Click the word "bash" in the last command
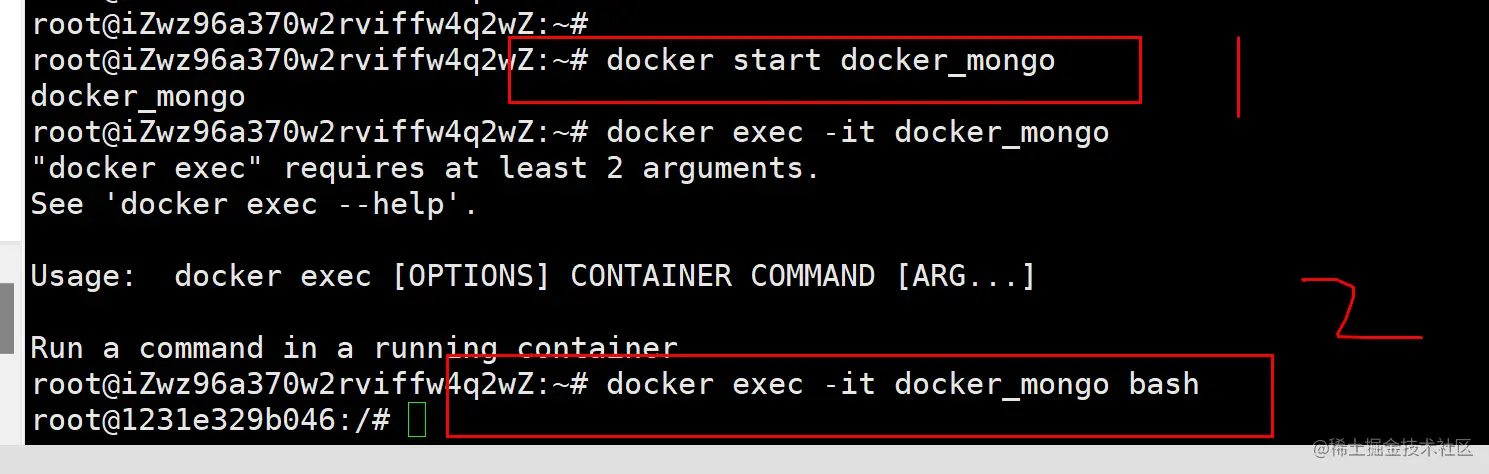 click(1164, 384)
